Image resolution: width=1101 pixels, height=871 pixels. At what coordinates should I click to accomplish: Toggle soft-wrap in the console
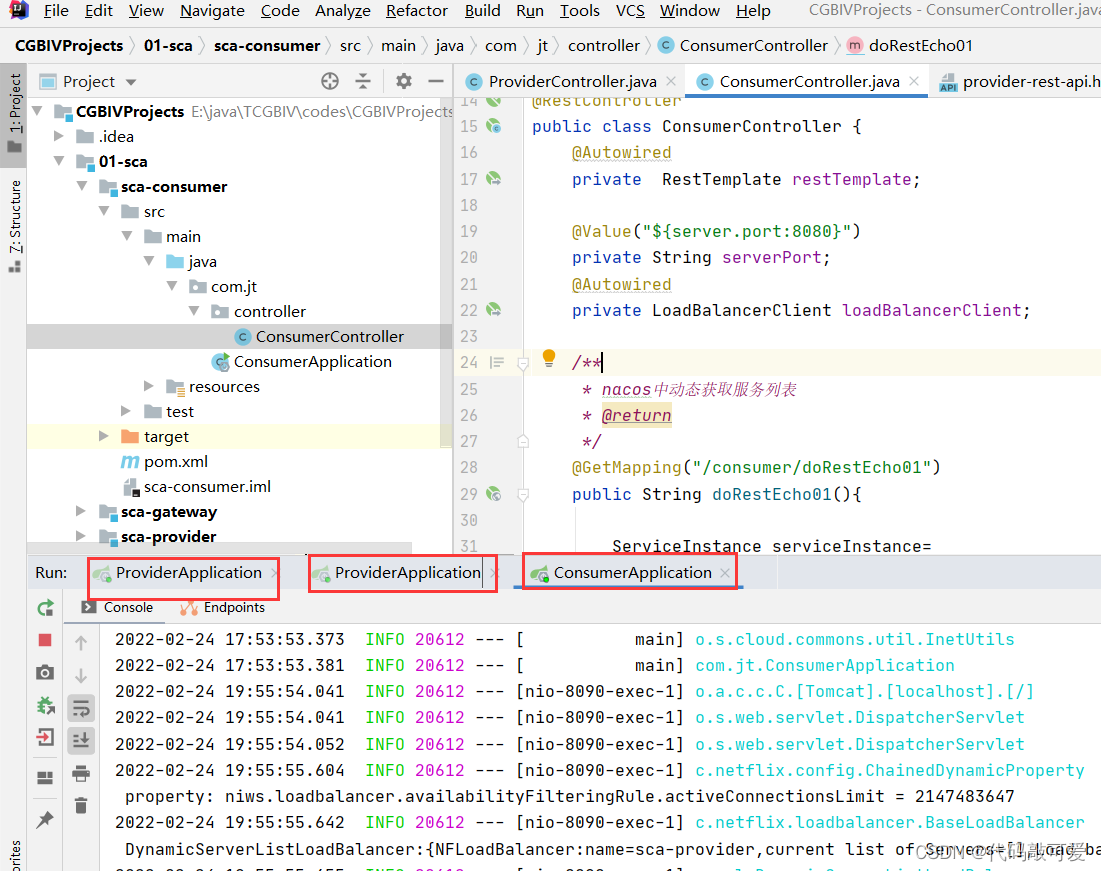tap(81, 708)
